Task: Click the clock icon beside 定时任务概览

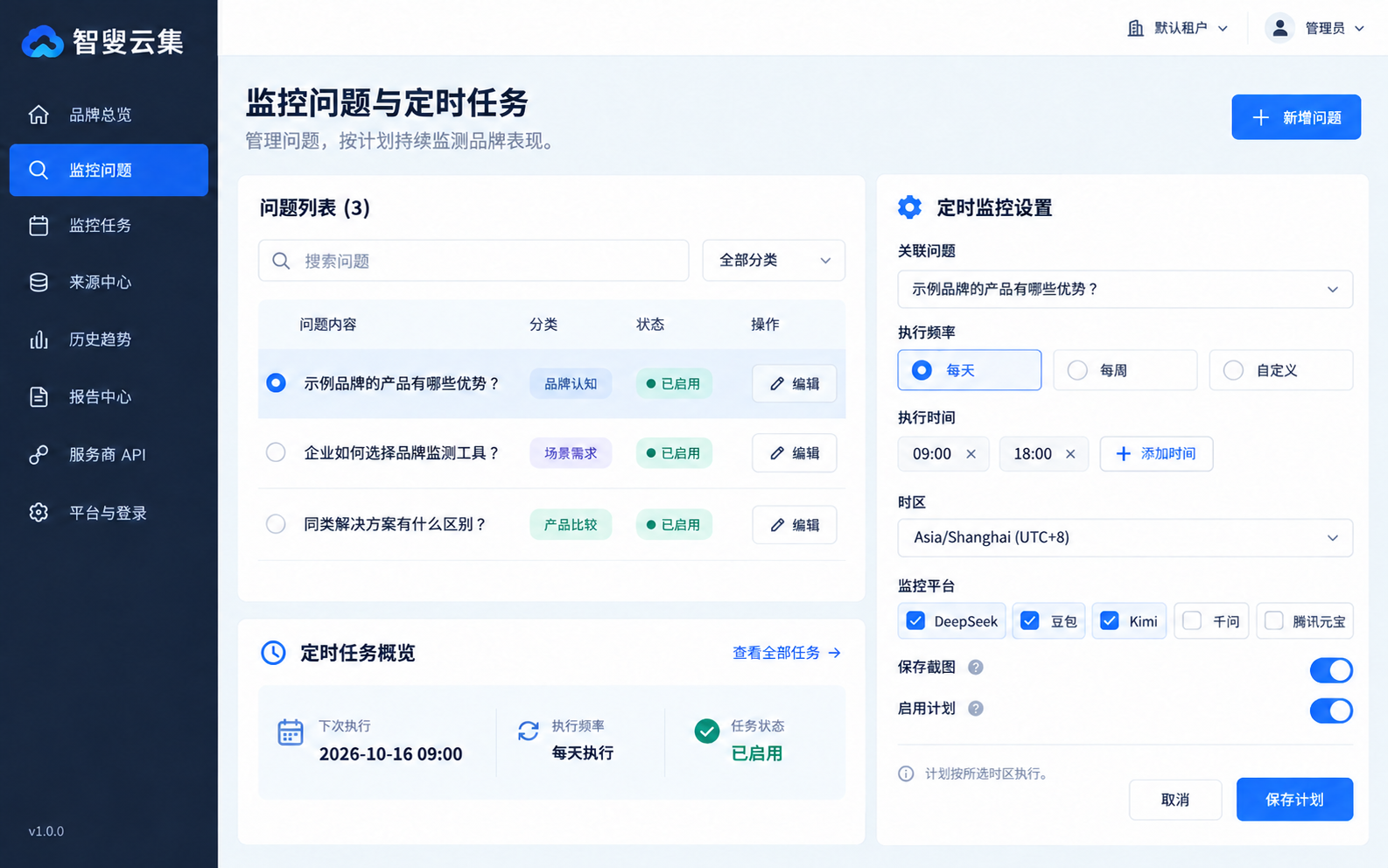Action: pos(273,653)
